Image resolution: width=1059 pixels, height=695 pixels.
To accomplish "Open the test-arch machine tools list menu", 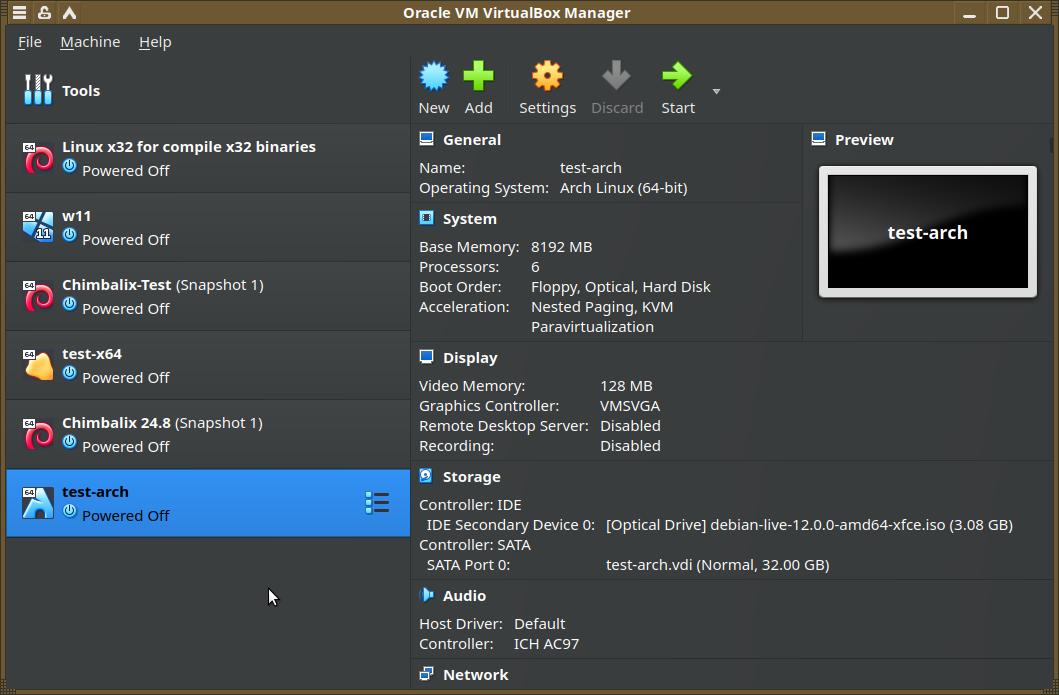I will (x=377, y=503).
